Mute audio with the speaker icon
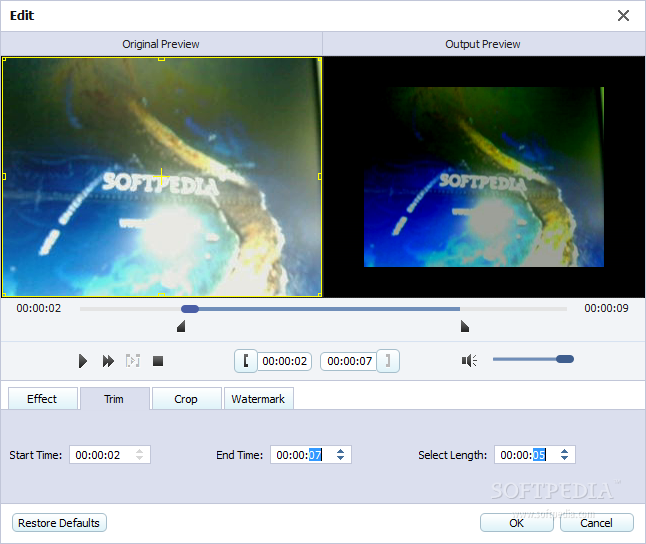 [469, 361]
